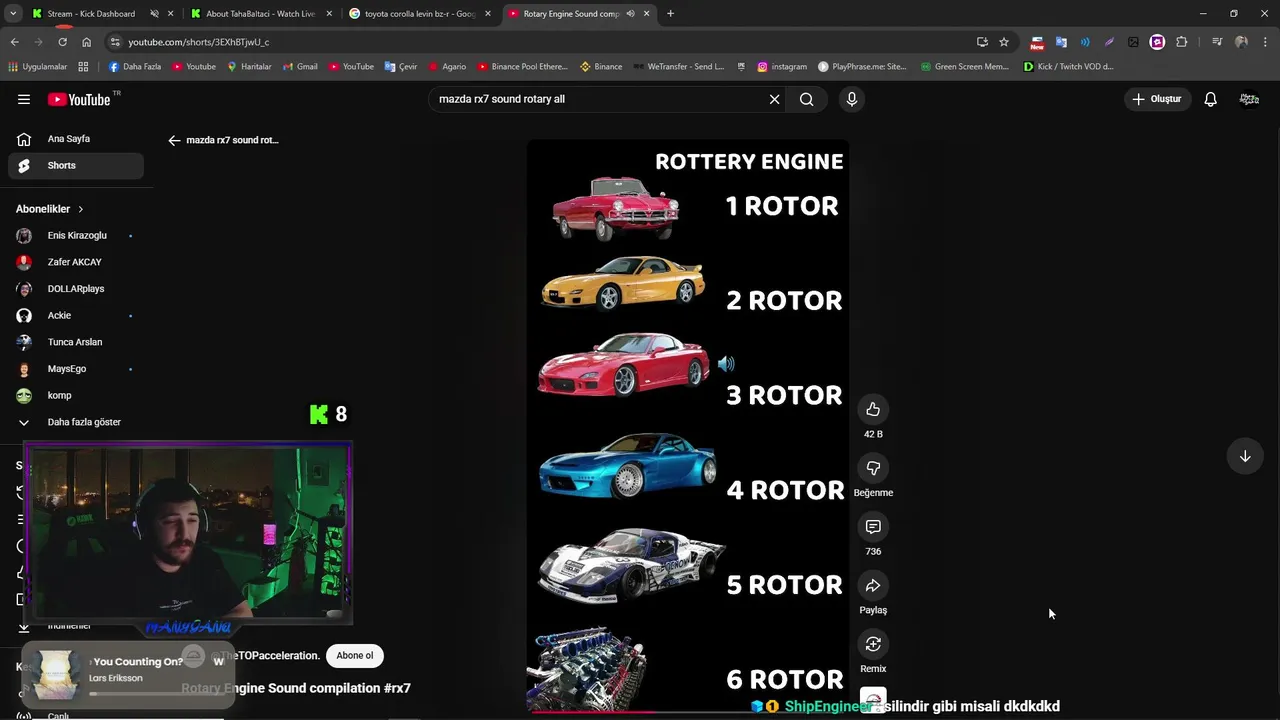This screenshot has height=720, width=1280.
Task: Remix this short
Action: 873,644
